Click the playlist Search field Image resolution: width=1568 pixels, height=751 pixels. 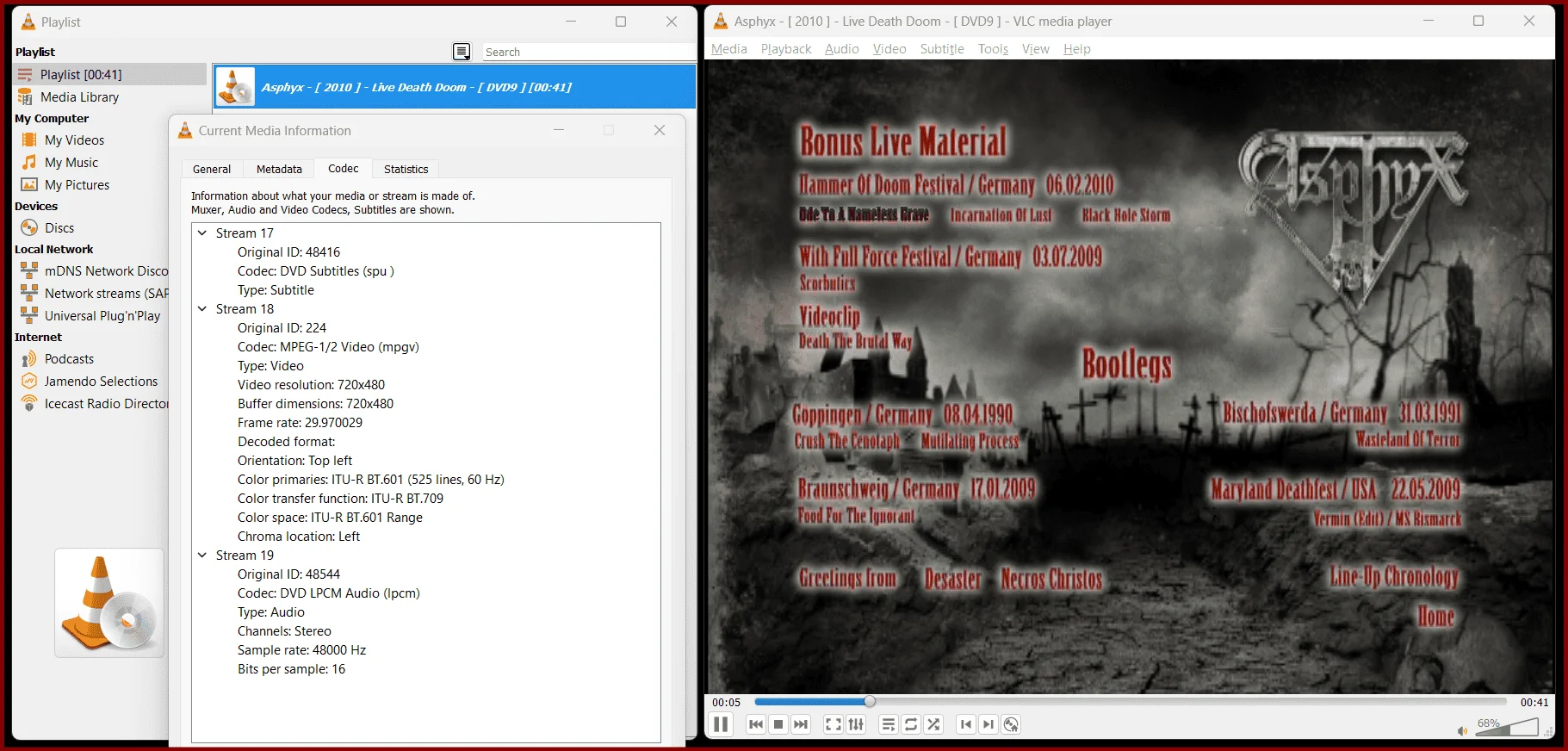click(x=589, y=52)
